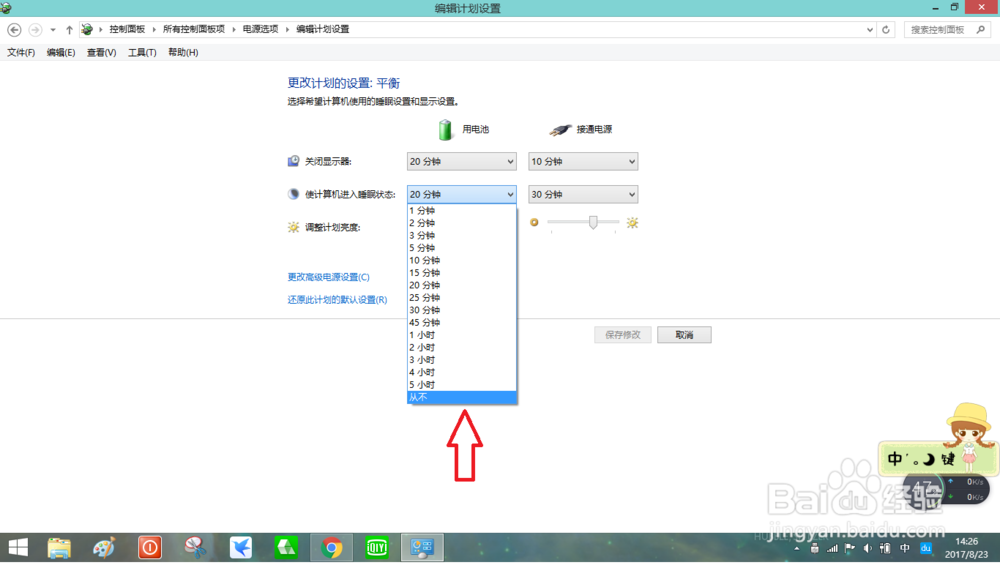Select 1 小时 in the sleep list
The height and width of the screenshot is (565, 1000).
tap(461, 335)
